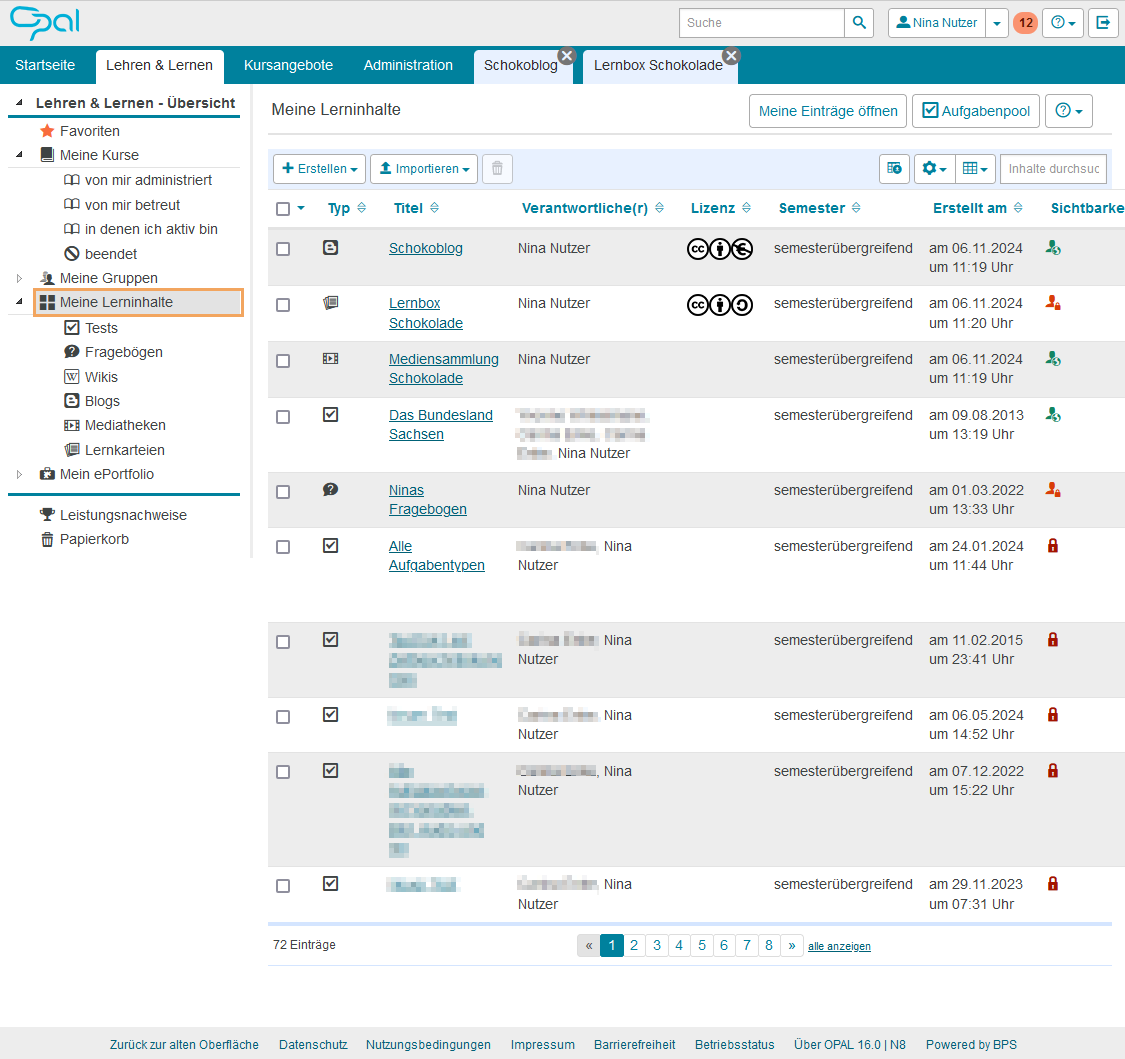Image resolution: width=1125 pixels, height=1059 pixels.
Task: Expand the Mein ePortfolio tree node
Action: click(19, 474)
